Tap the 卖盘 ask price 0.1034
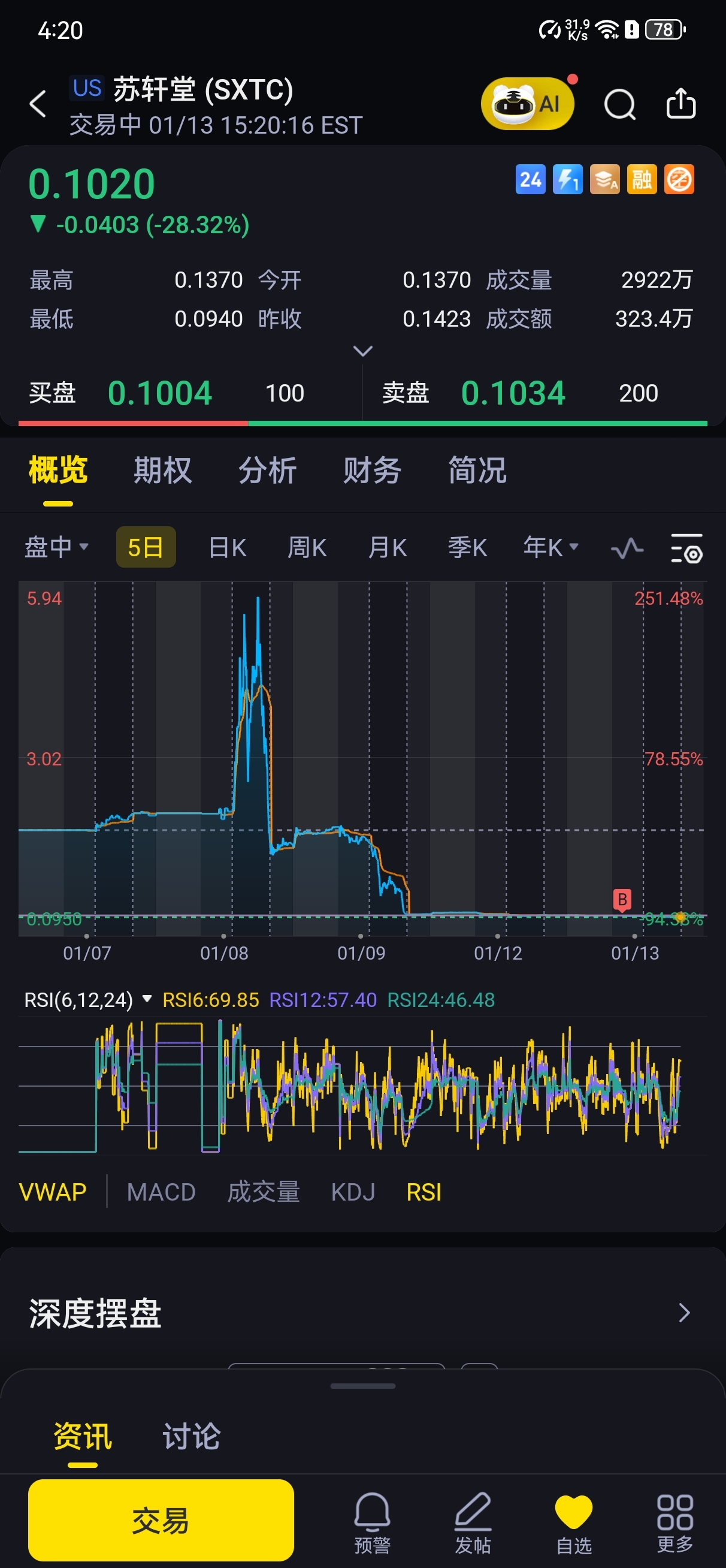 pos(513,393)
